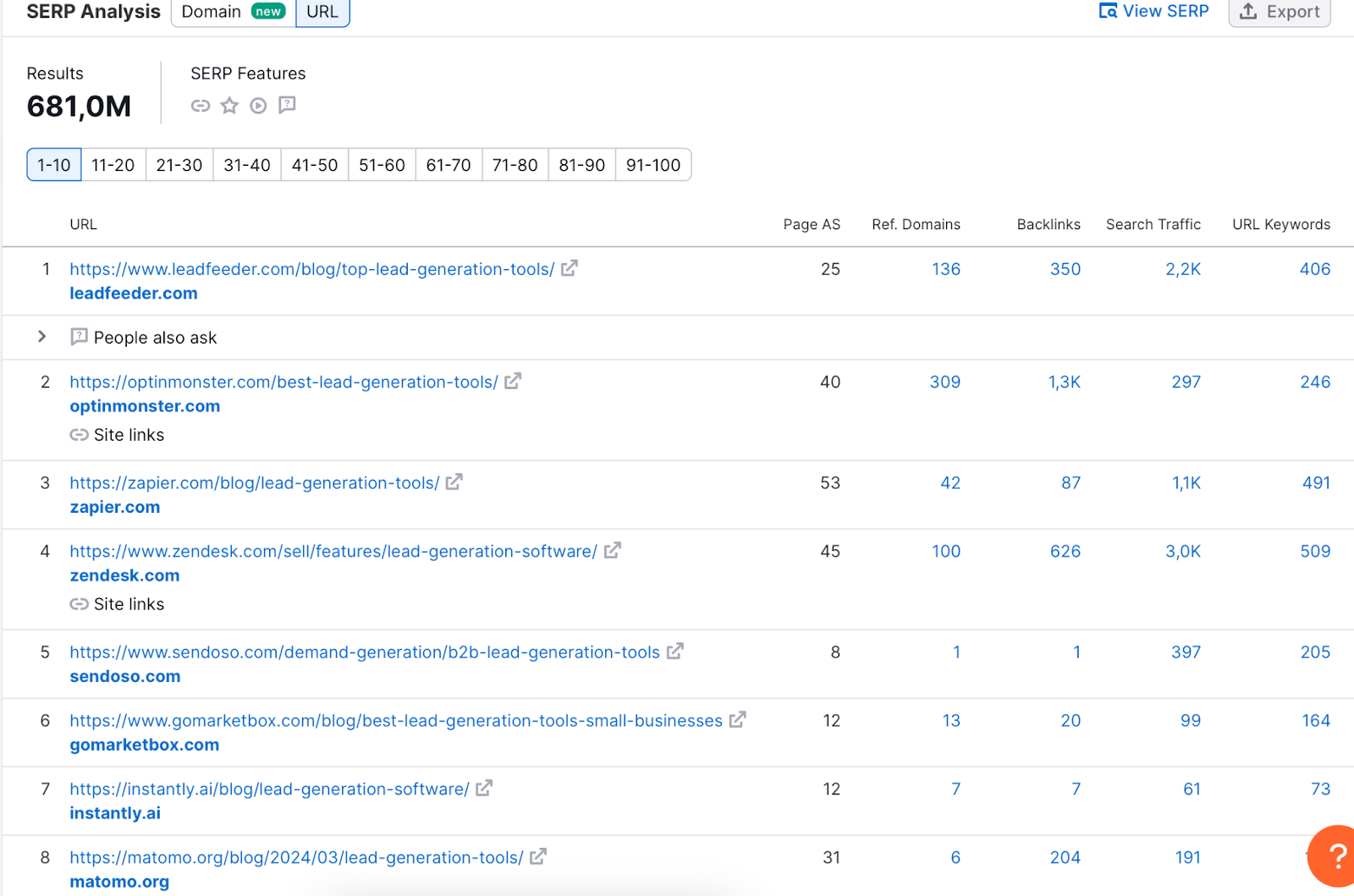1354x896 pixels.
Task: Select results range 21-30
Action: pyautogui.click(x=179, y=165)
